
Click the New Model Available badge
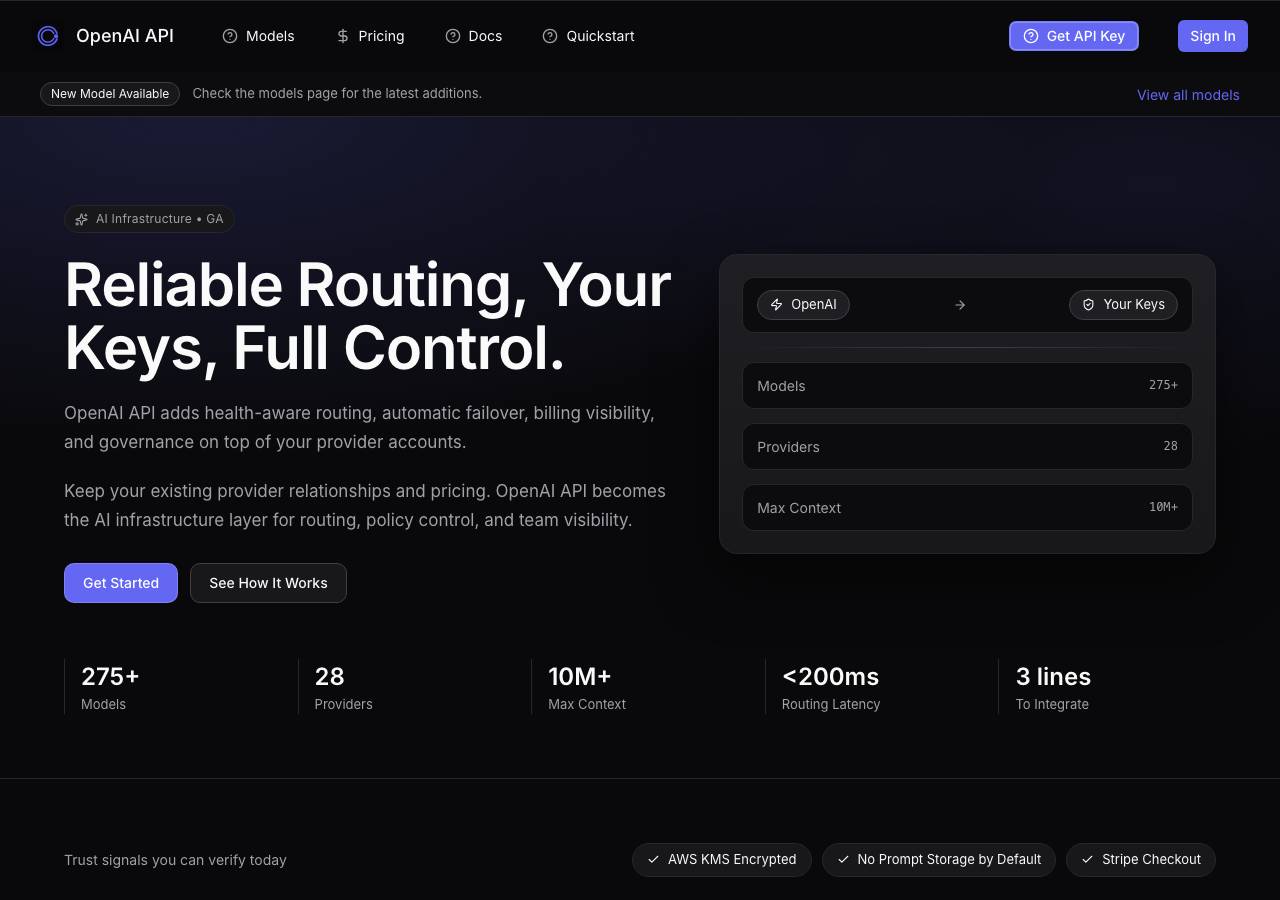point(110,94)
